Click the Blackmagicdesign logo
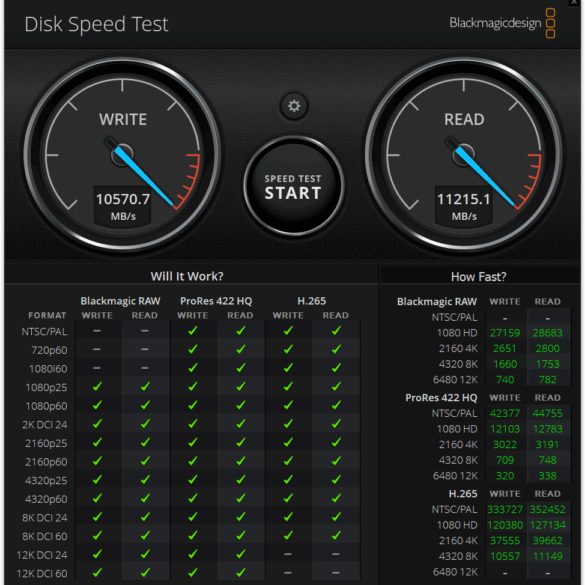 point(502,23)
